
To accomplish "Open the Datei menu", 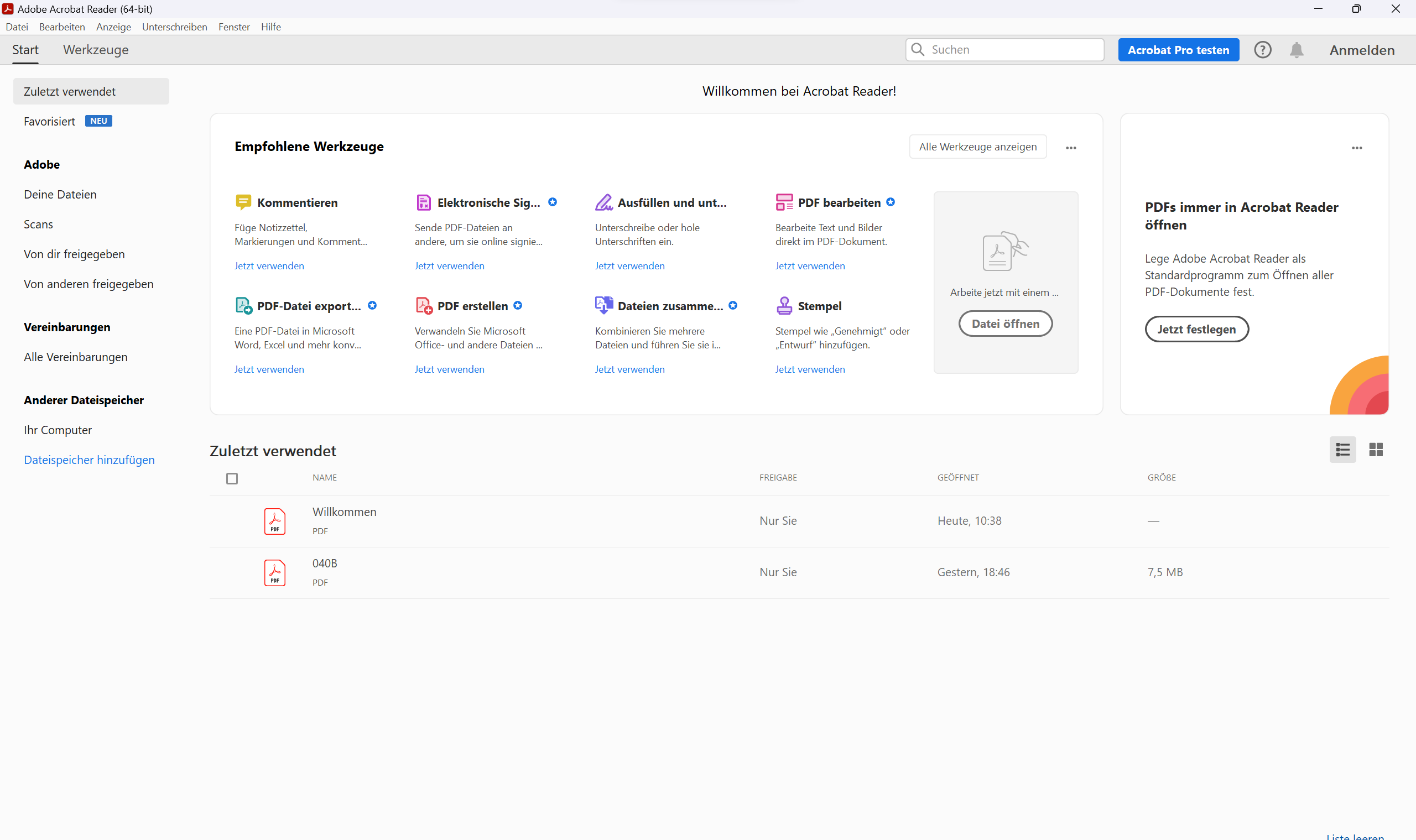I will point(17,27).
